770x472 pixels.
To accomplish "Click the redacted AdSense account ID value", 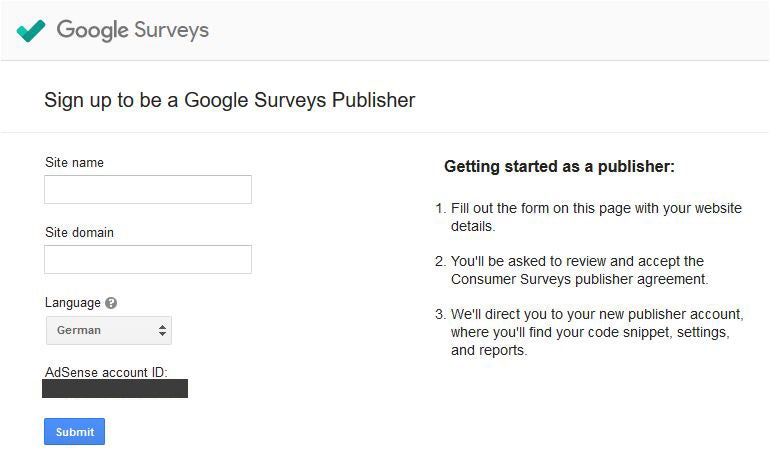I will pyautogui.click(x=115, y=389).
